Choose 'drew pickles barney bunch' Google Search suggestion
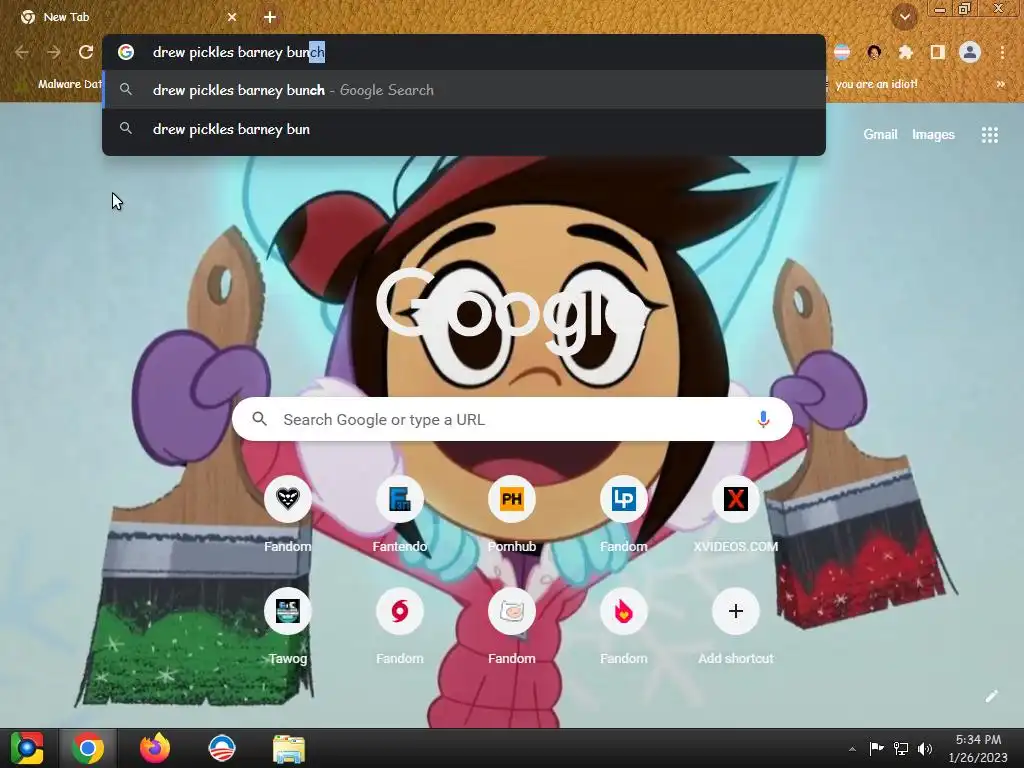The image size is (1024, 768). point(464,90)
